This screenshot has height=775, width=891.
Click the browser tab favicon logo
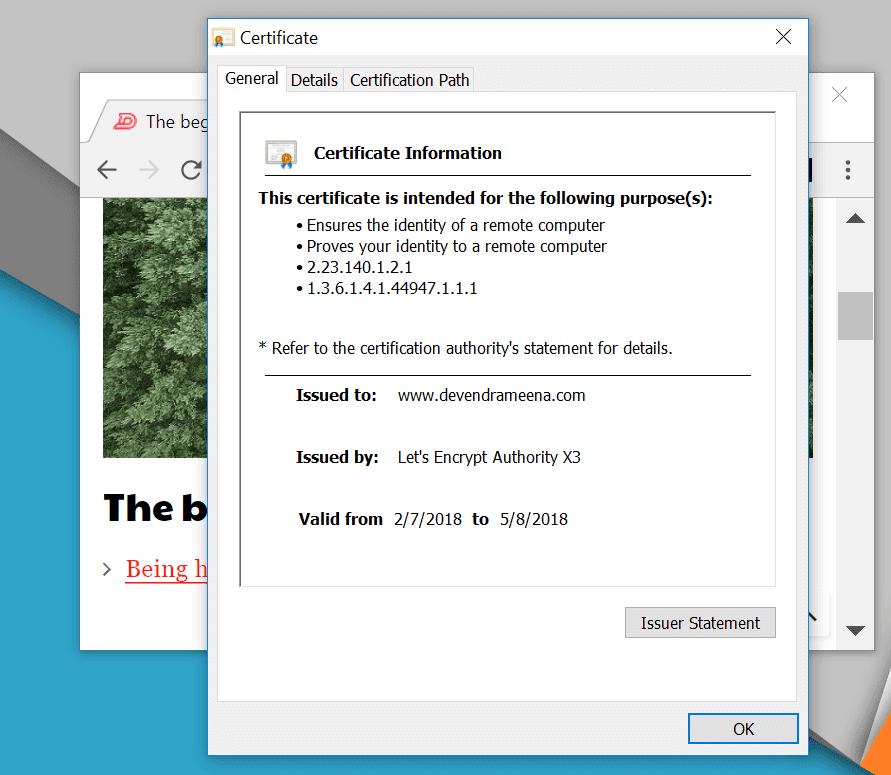pyautogui.click(x=125, y=121)
